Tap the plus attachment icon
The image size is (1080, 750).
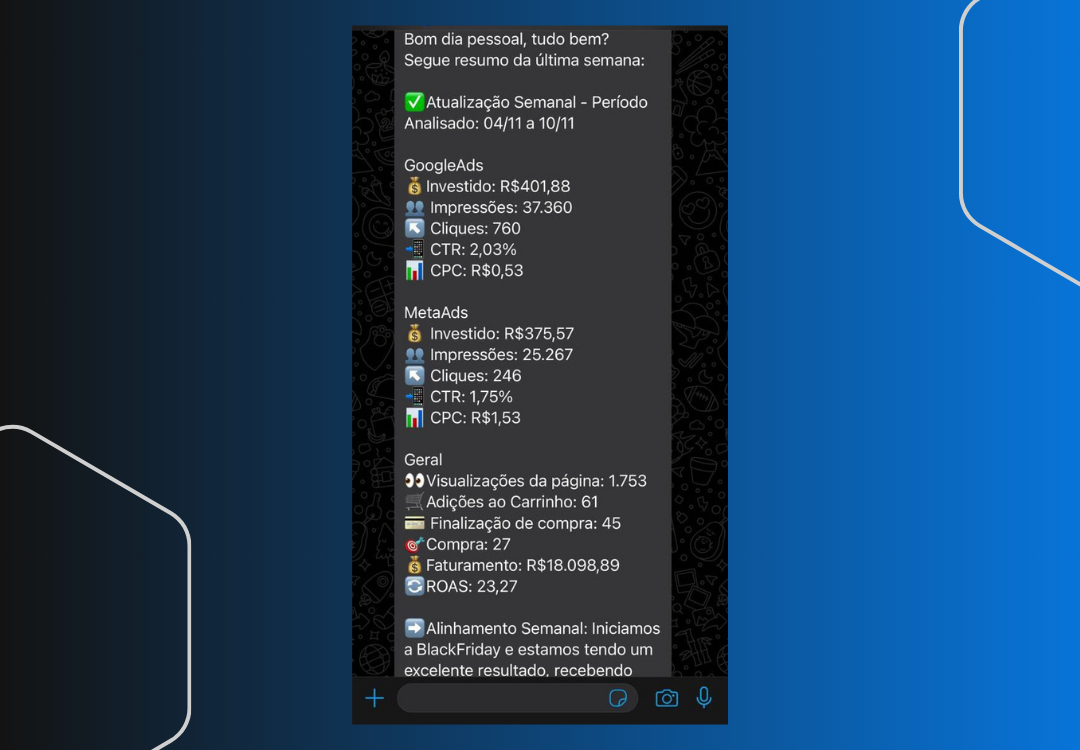pyautogui.click(x=374, y=698)
